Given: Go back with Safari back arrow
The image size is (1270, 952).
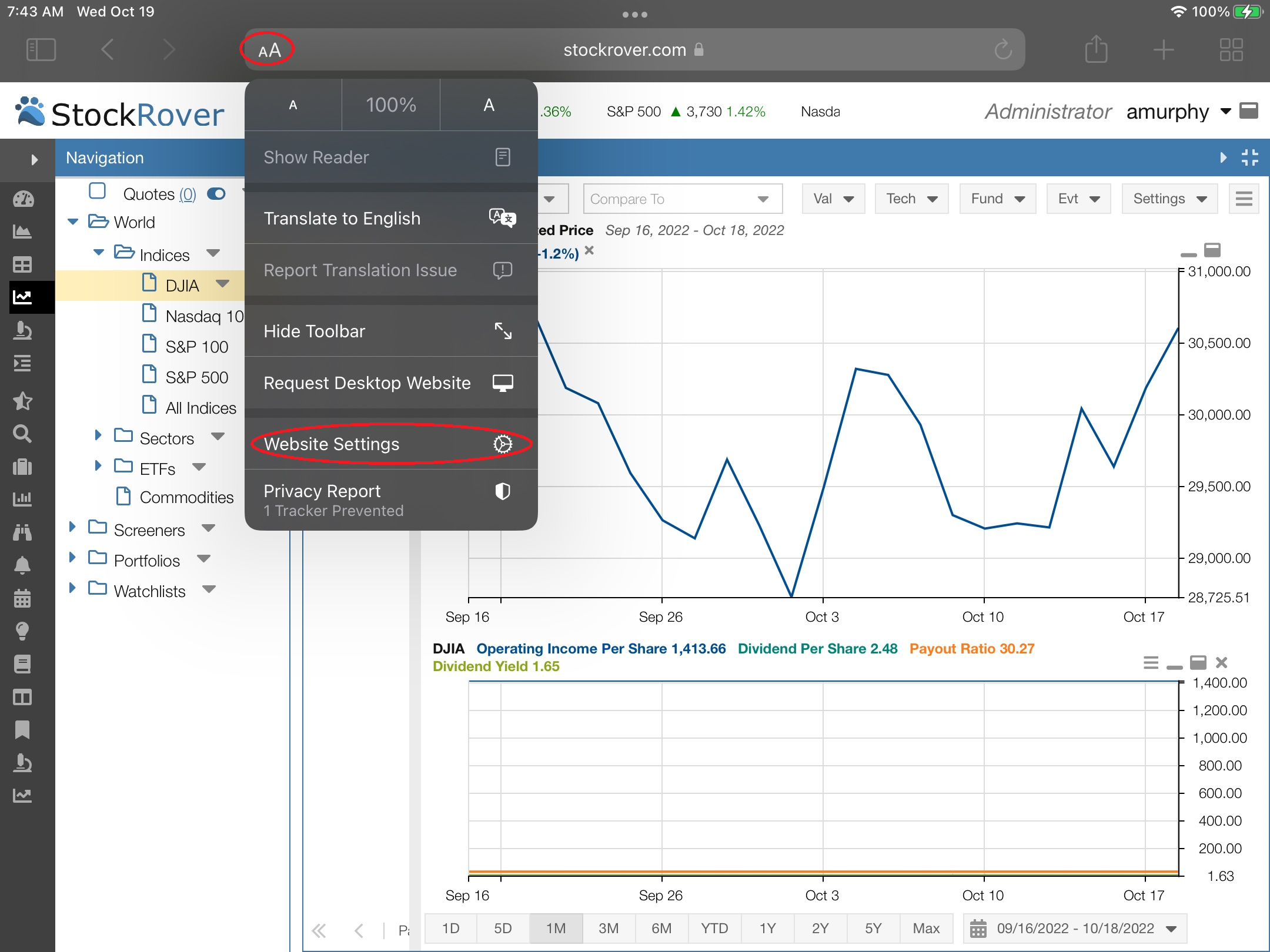Looking at the screenshot, I should pyautogui.click(x=107, y=49).
